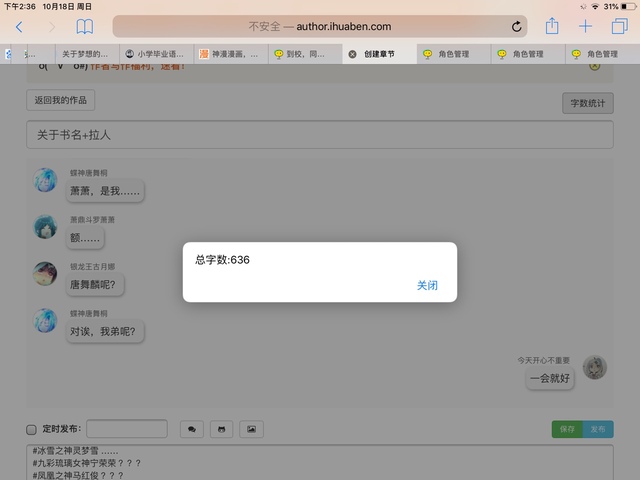Viewport: 640px width, 480px height.
Task: Click the chat bubble insert icon
Action: point(191,429)
